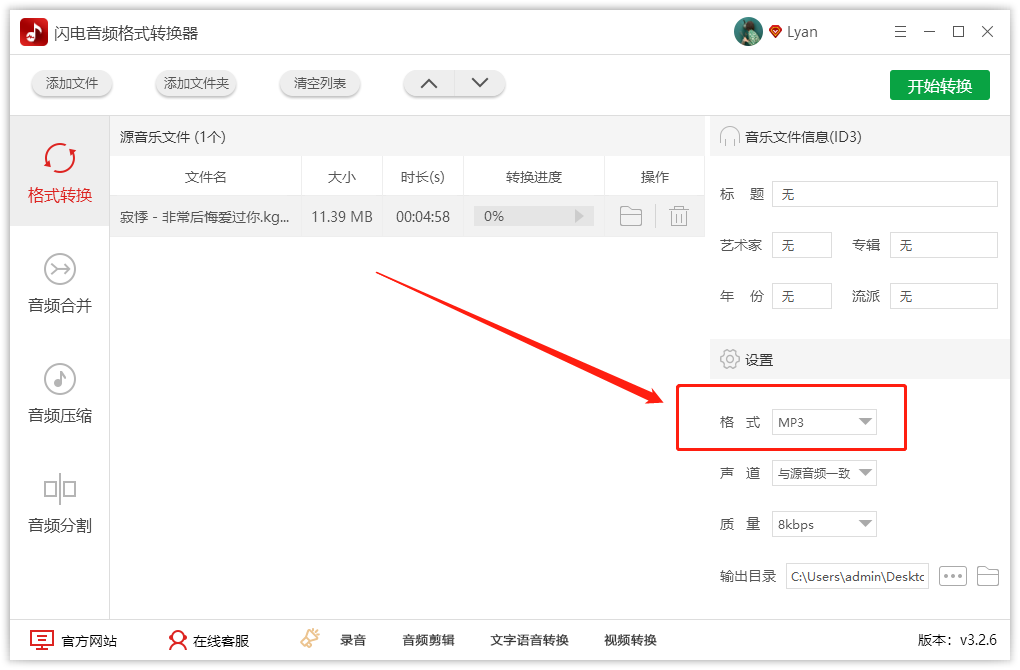Click the 文件名 column header
The image size is (1020, 670).
point(206,176)
